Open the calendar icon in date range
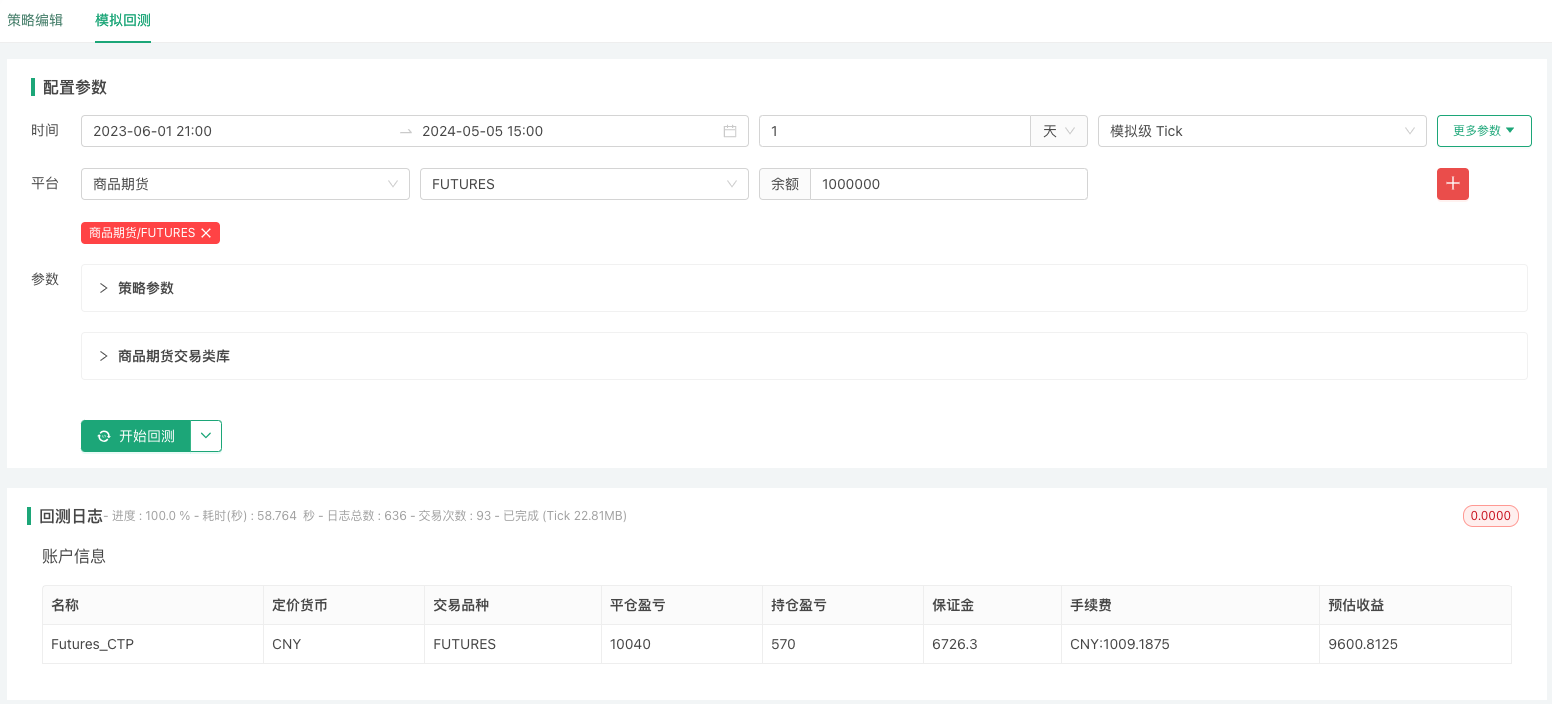Screen dimensions: 1552x704 730,131
